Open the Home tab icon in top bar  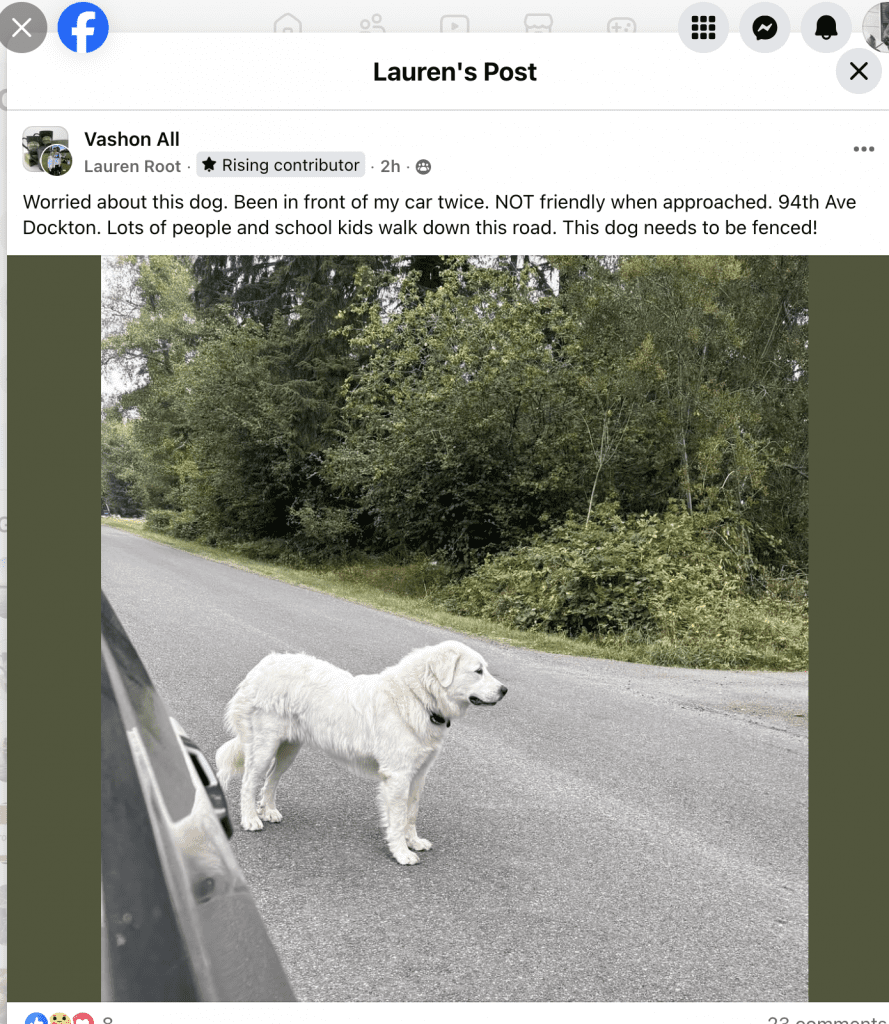288,25
